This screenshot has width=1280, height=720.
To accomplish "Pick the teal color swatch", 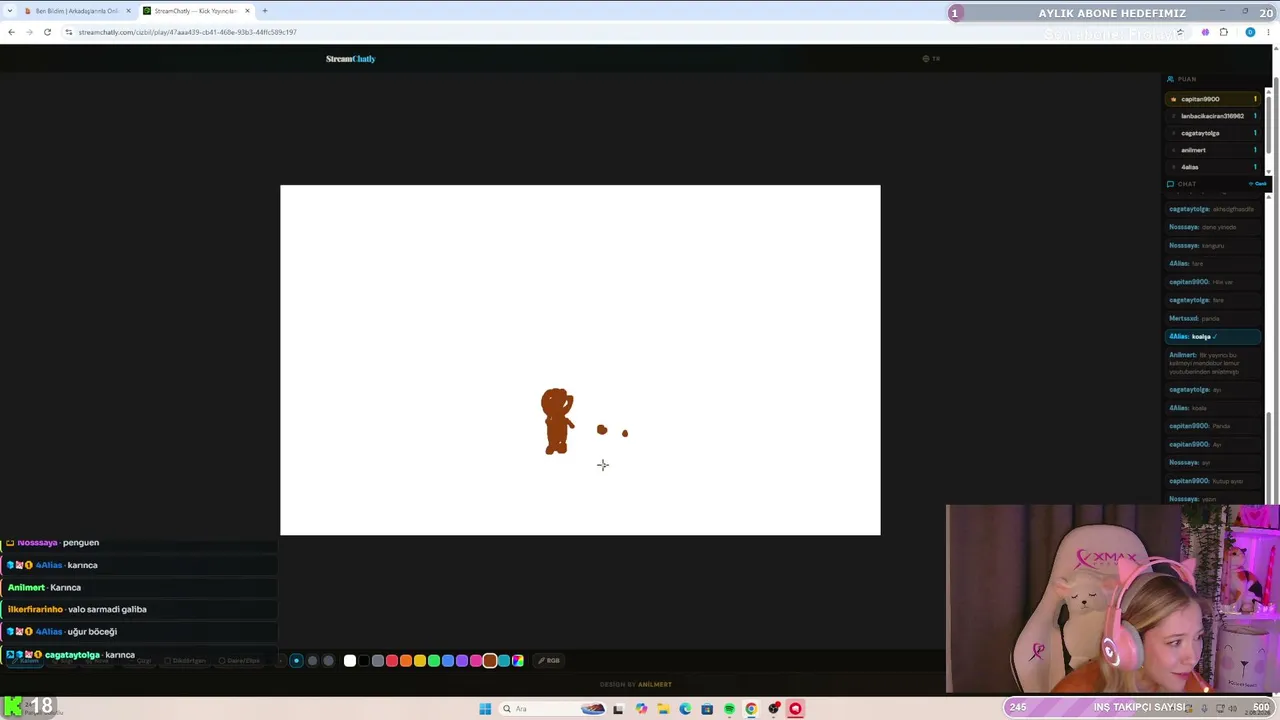I will (504, 660).
